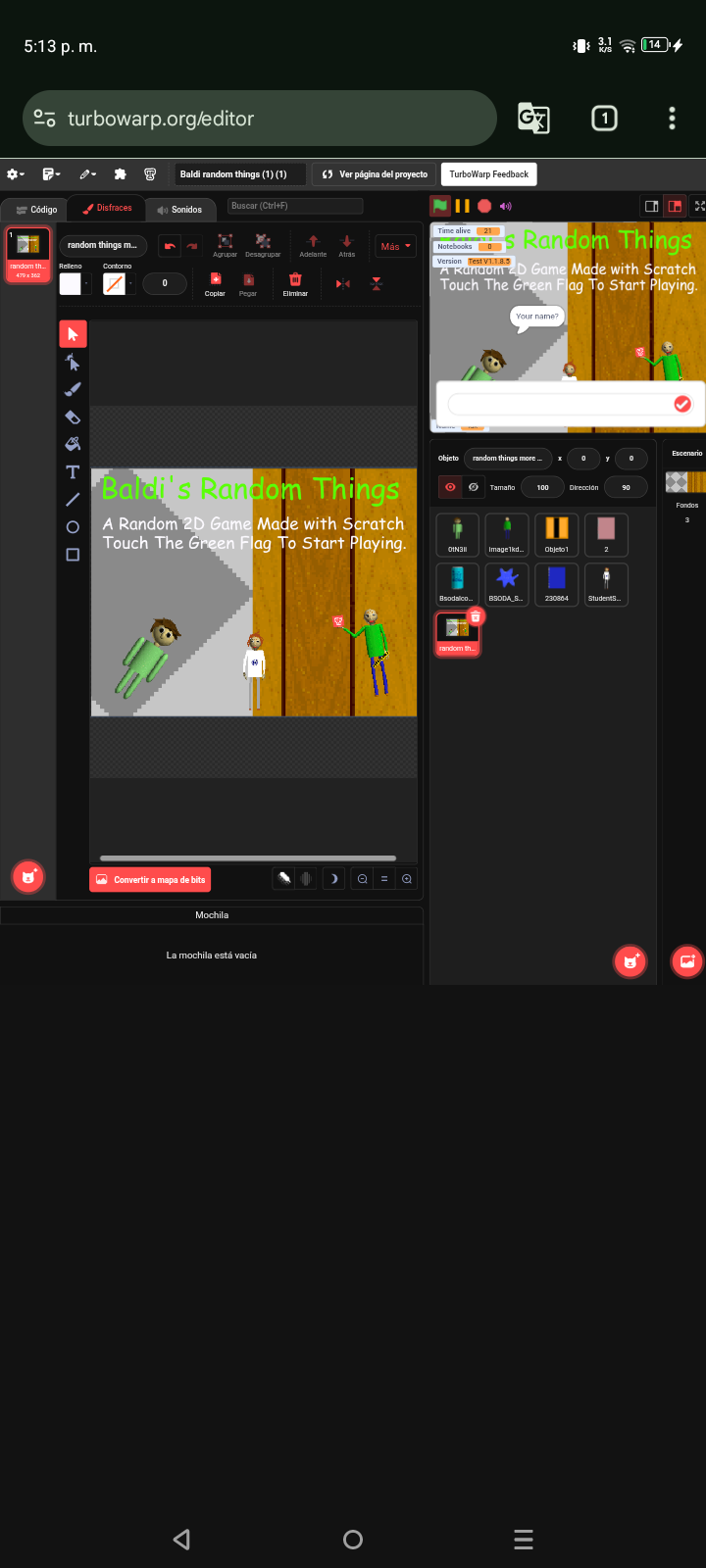The image size is (706, 1568).
Task: Open the edit pencil dropdown
Action: tap(87, 174)
